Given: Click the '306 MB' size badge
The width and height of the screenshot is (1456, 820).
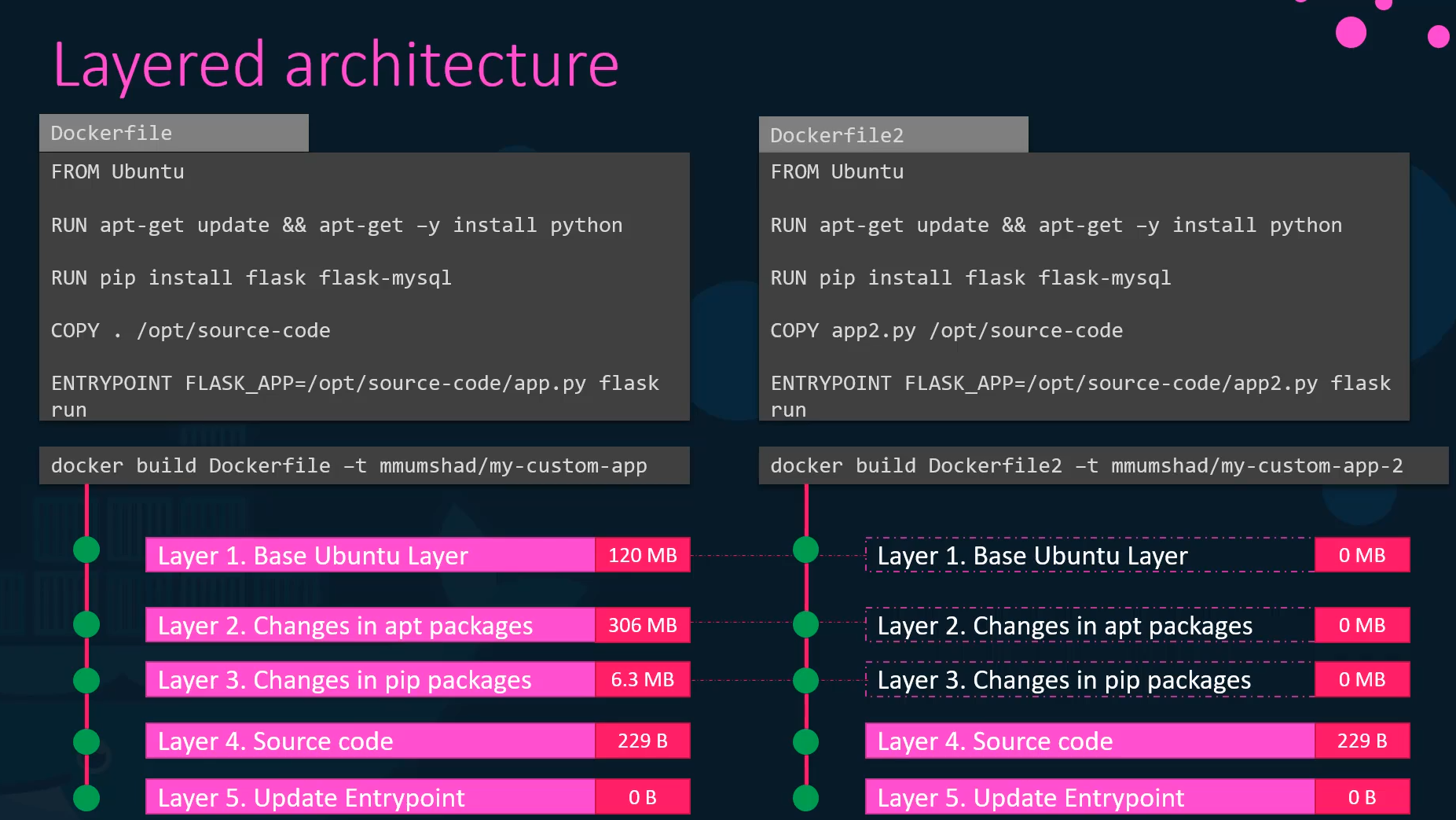Looking at the screenshot, I should pyautogui.click(x=643, y=625).
